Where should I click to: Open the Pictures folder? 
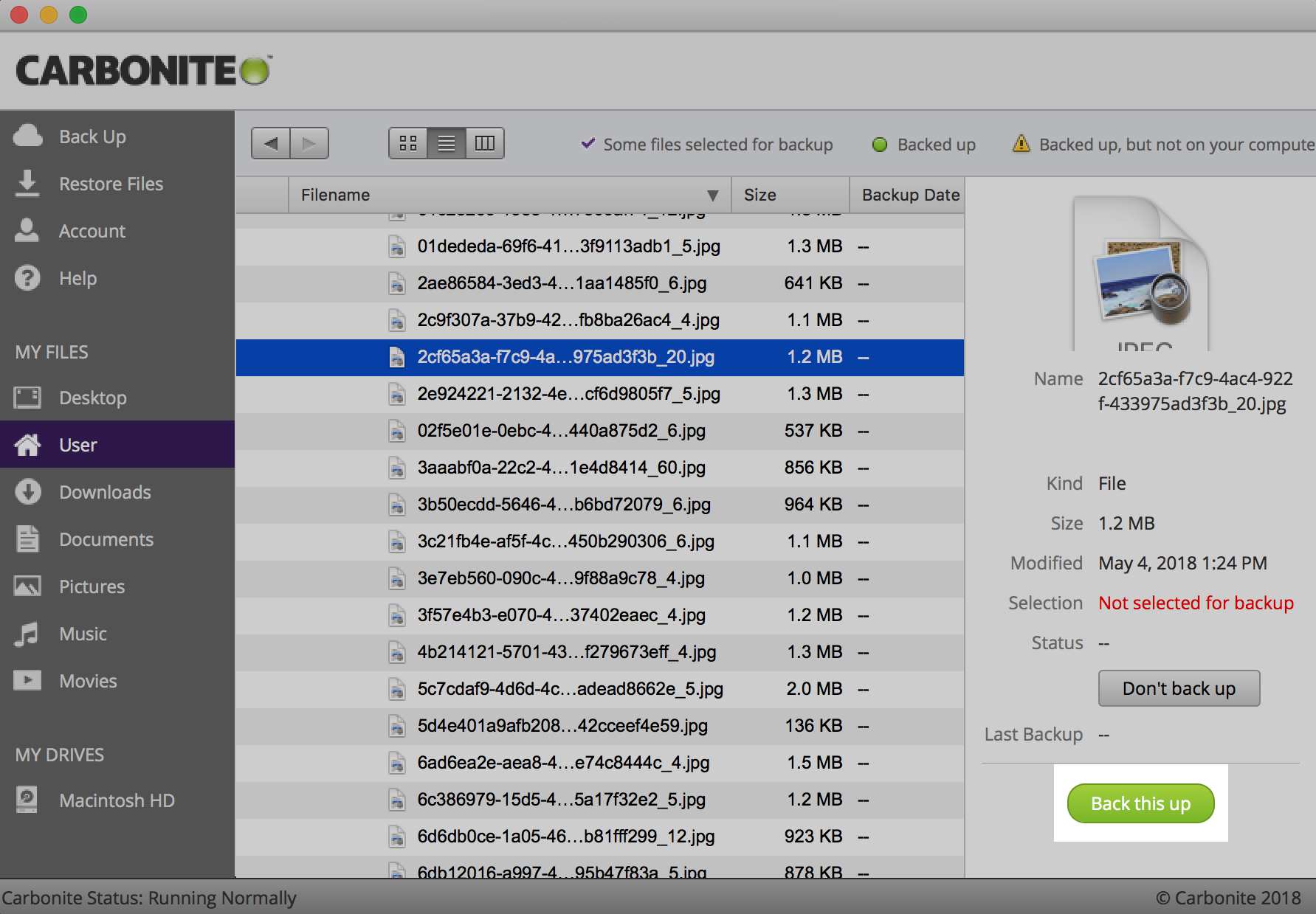92,586
